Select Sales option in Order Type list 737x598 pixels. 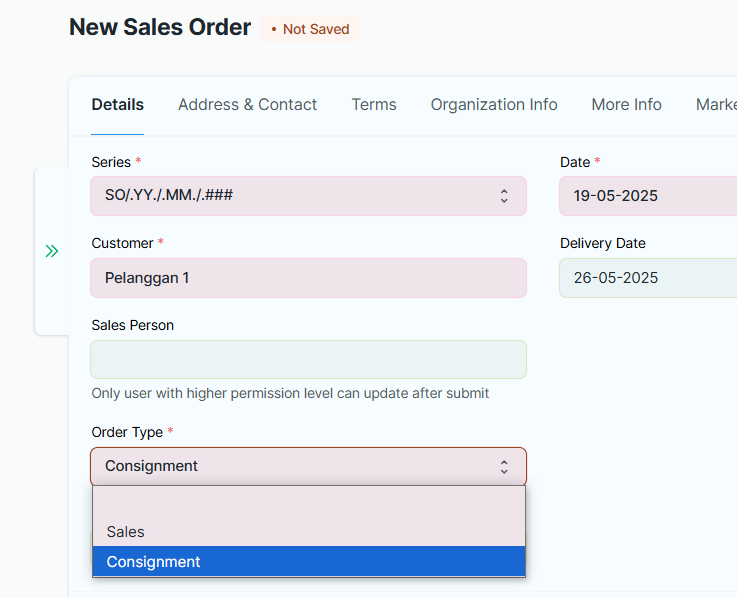[309, 532]
